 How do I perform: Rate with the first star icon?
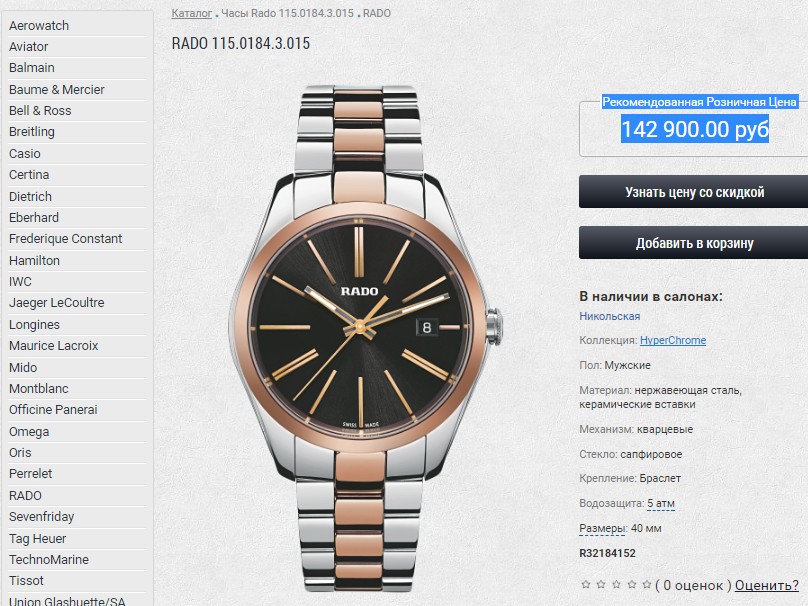(x=585, y=584)
